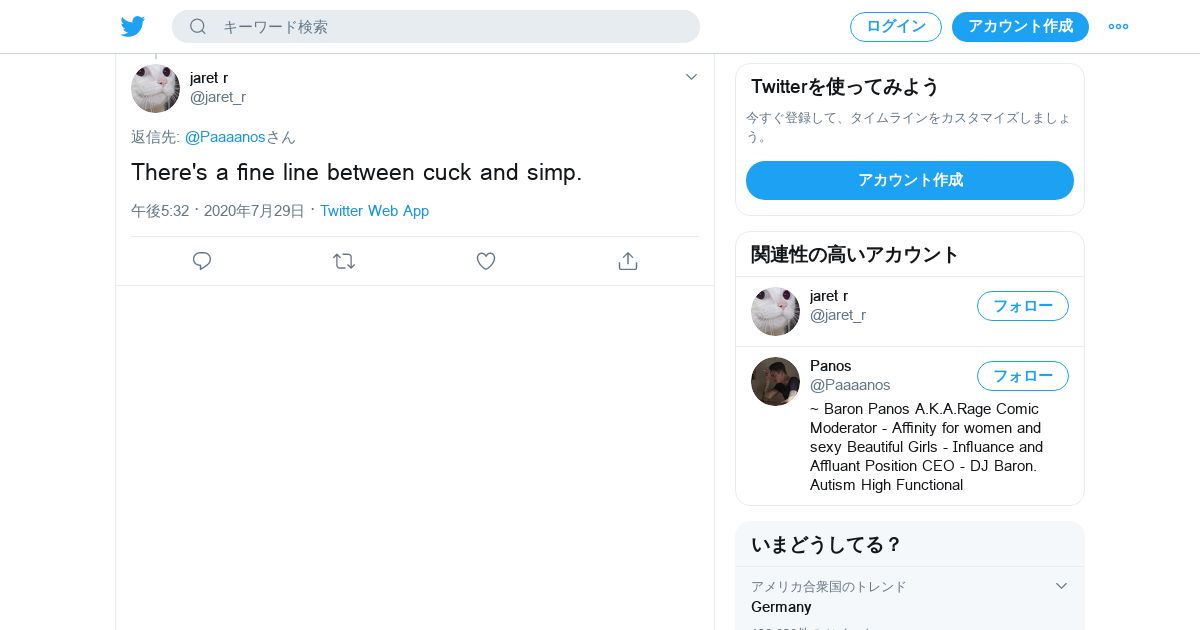Expand the Germany trend options chevron
Viewport: 1200px width, 630px height.
pyautogui.click(x=1061, y=586)
